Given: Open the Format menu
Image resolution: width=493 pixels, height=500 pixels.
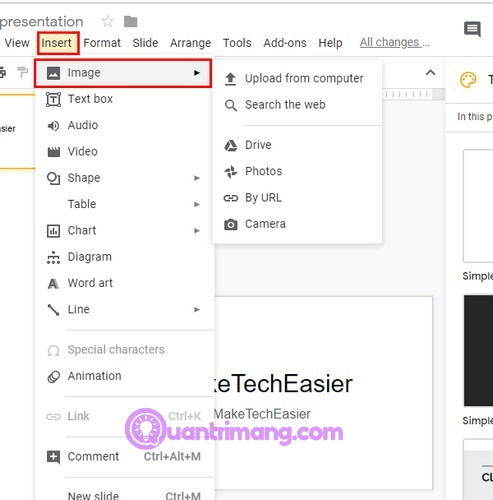Looking at the screenshot, I should (102, 43).
